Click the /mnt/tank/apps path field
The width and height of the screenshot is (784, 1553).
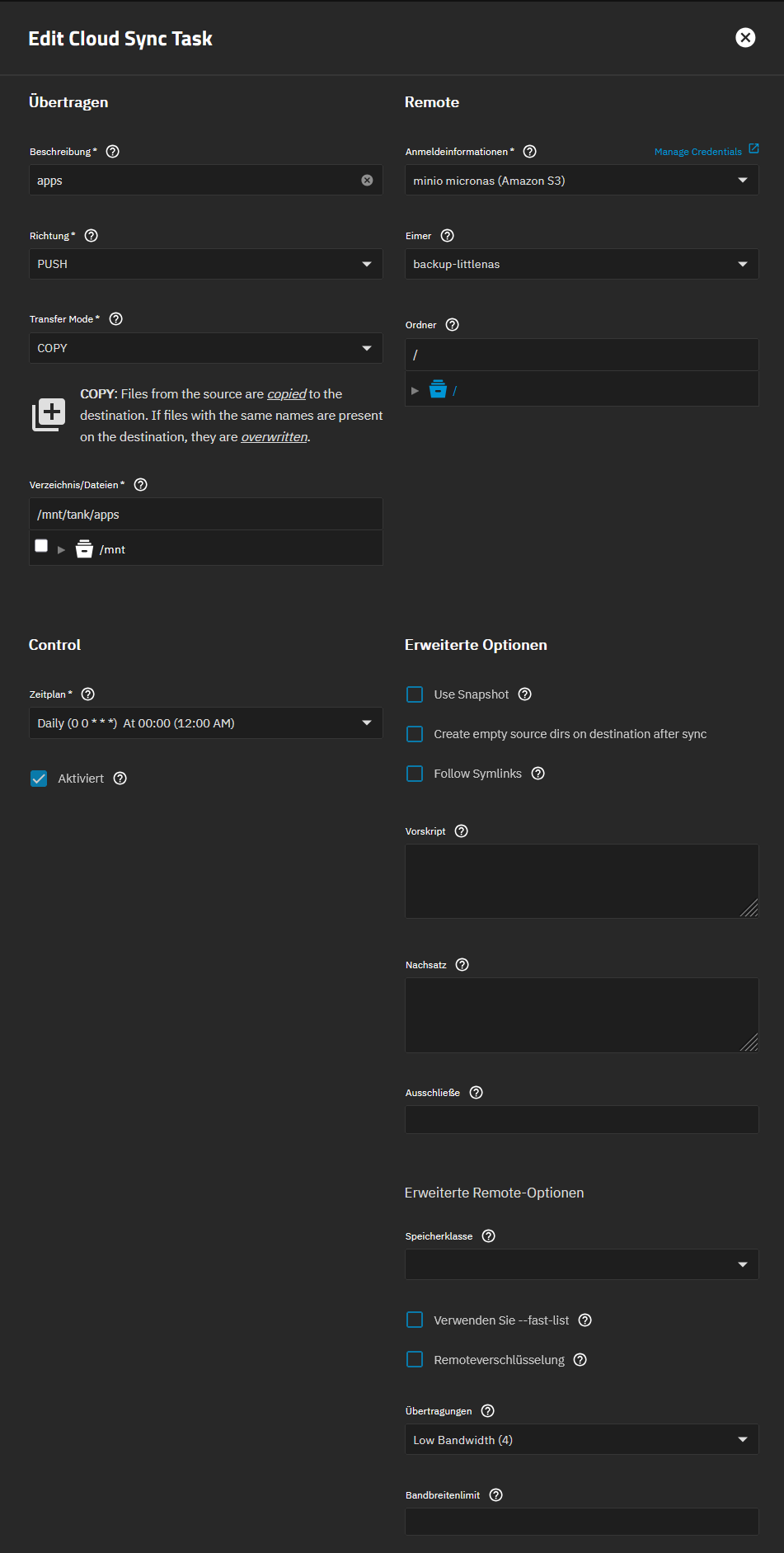click(x=206, y=515)
